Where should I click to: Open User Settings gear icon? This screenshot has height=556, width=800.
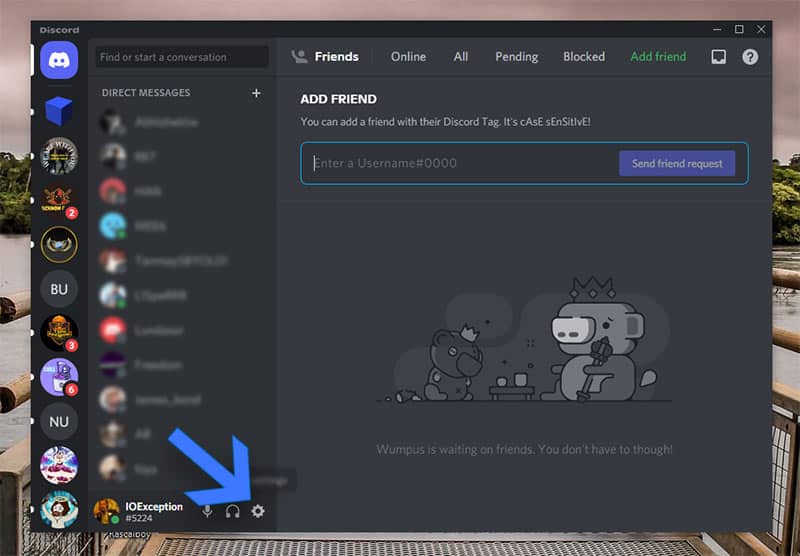(x=258, y=511)
